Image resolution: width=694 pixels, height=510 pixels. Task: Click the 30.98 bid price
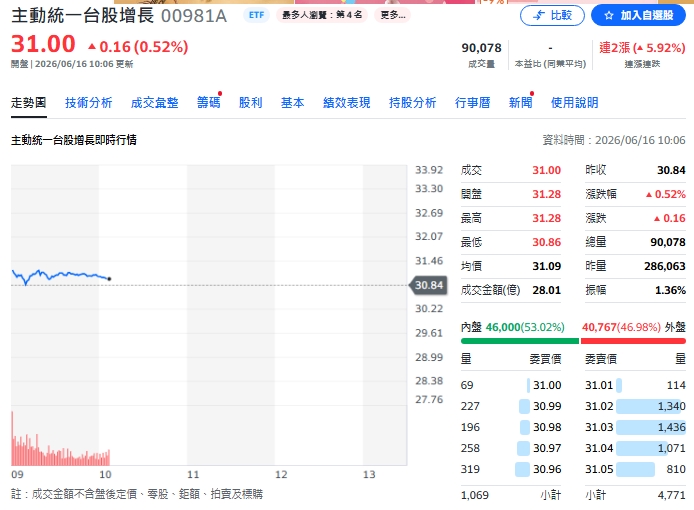547,427
